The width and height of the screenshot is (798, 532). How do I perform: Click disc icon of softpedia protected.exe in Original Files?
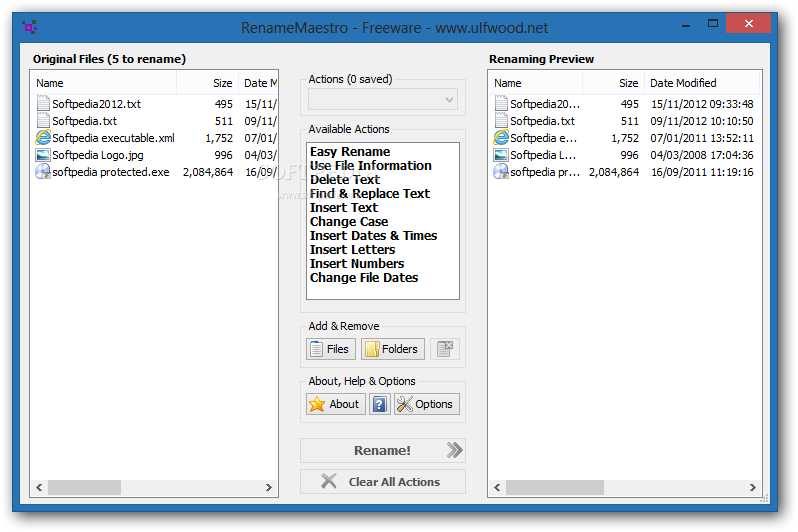43,172
